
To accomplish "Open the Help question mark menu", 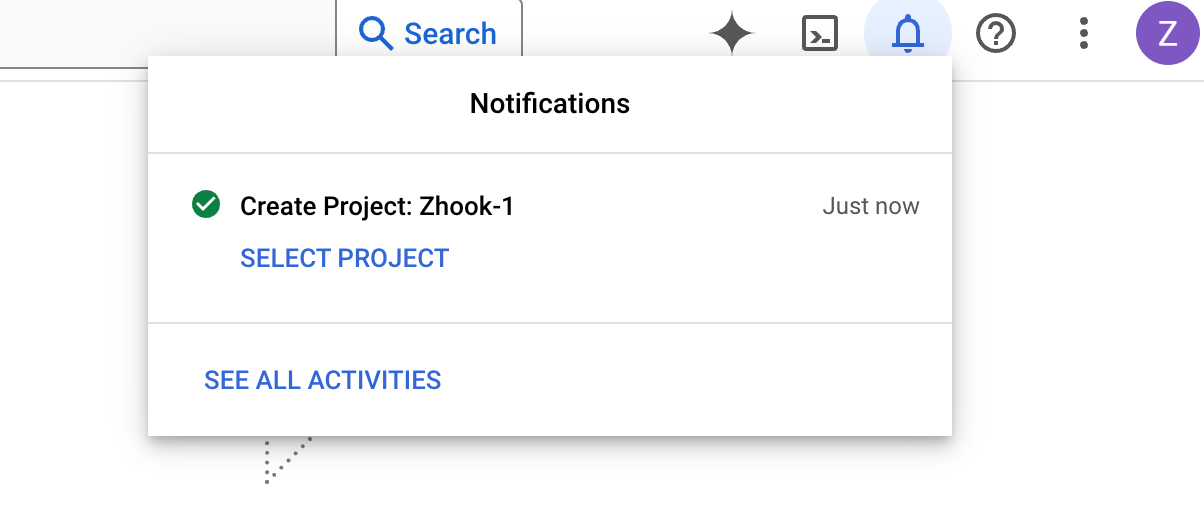I will pyautogui.click(x=995, y=34).
